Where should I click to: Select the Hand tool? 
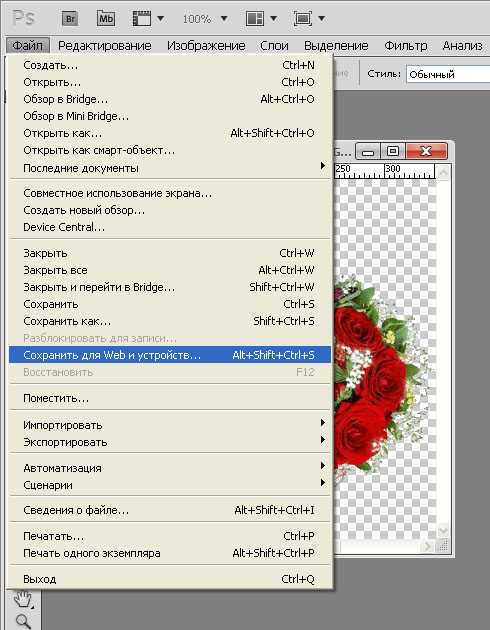[23, 598]
